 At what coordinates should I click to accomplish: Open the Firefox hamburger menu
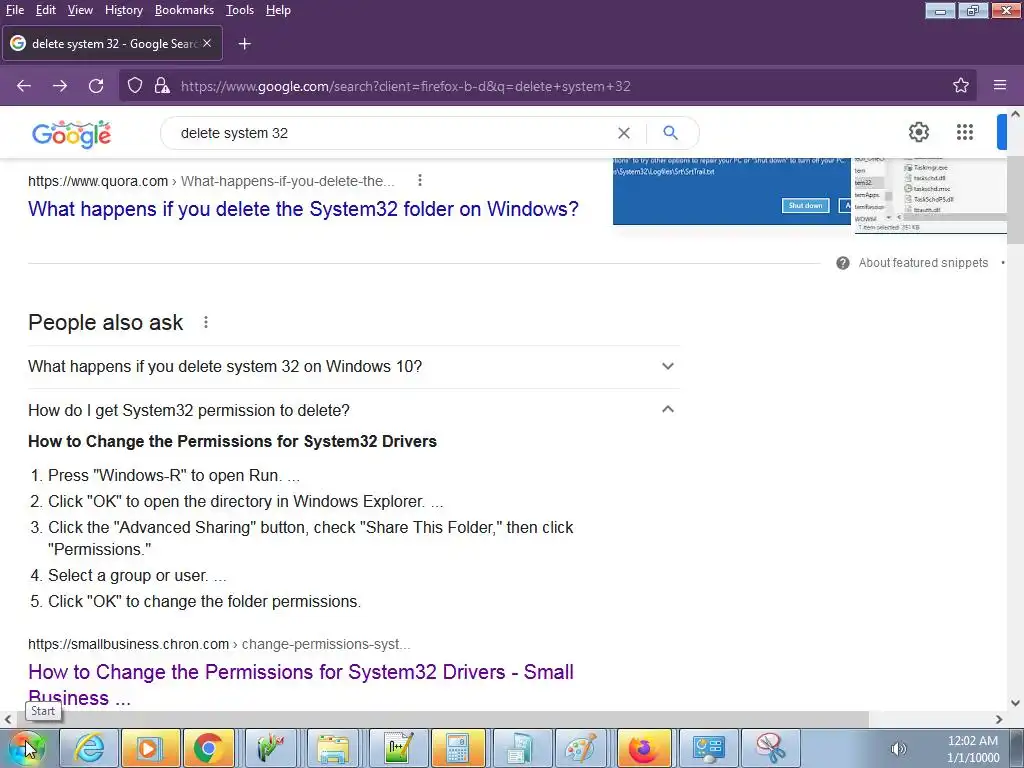tap(999, 86)
